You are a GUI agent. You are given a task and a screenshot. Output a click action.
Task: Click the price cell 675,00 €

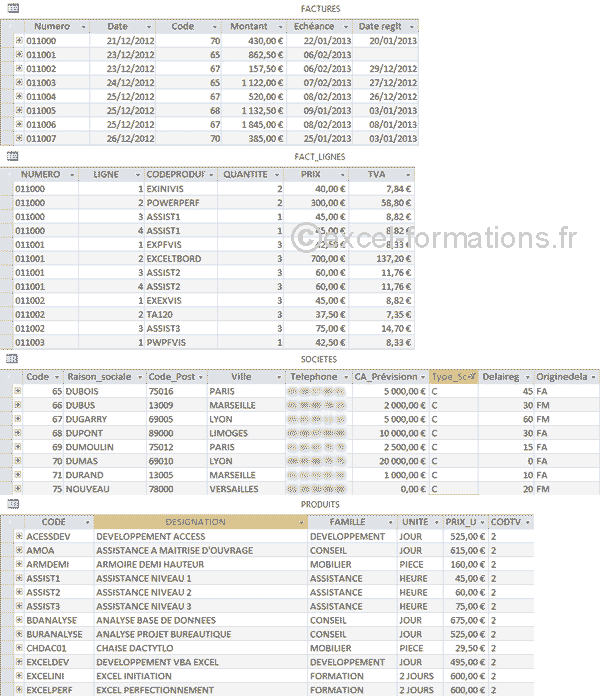tap(465, 621)
